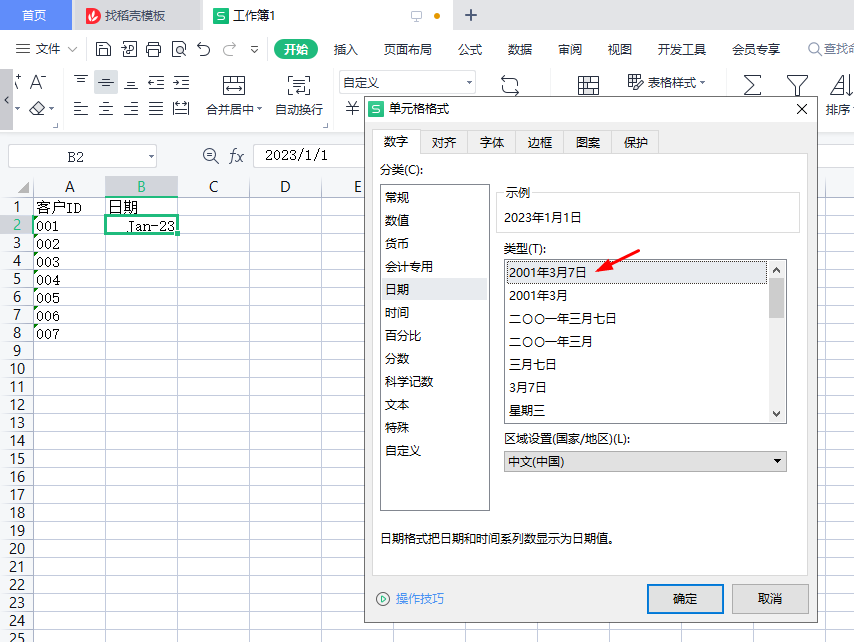Click Merge and Center icon
Image resolution: width=854 pixels, height=642 pixels.
(x=234, y=85)
